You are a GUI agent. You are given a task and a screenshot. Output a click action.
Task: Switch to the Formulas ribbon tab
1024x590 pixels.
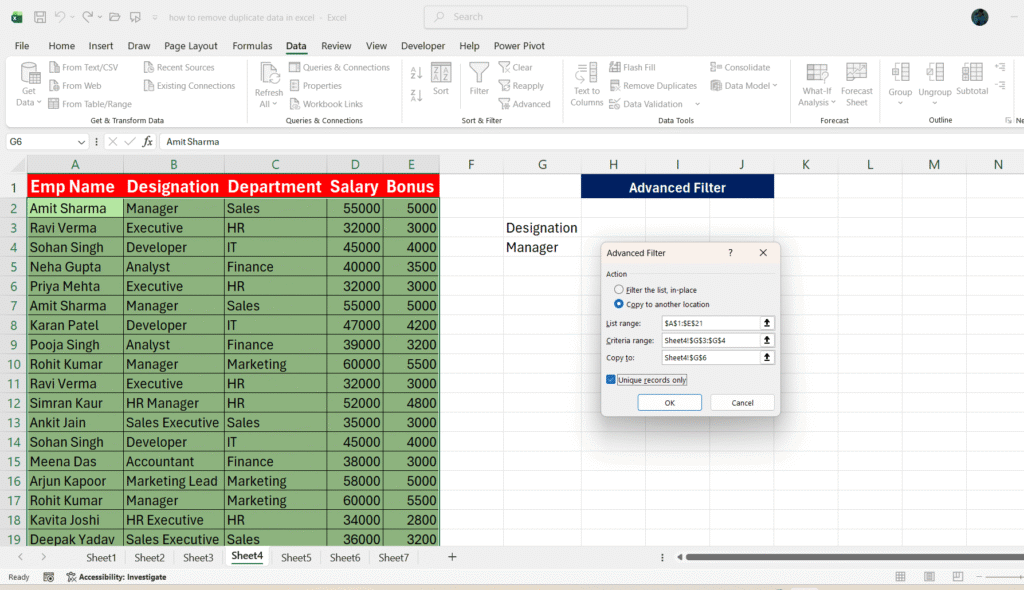click(252, 46)
